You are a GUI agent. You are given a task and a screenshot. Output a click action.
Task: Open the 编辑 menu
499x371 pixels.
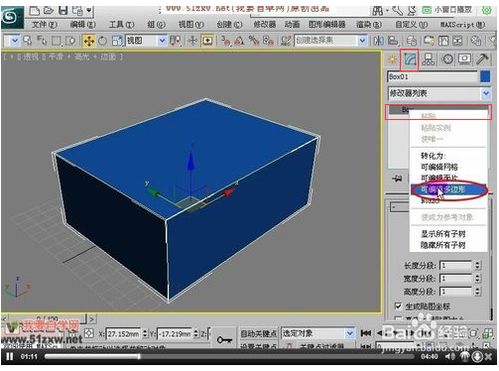tap(83, 24)
